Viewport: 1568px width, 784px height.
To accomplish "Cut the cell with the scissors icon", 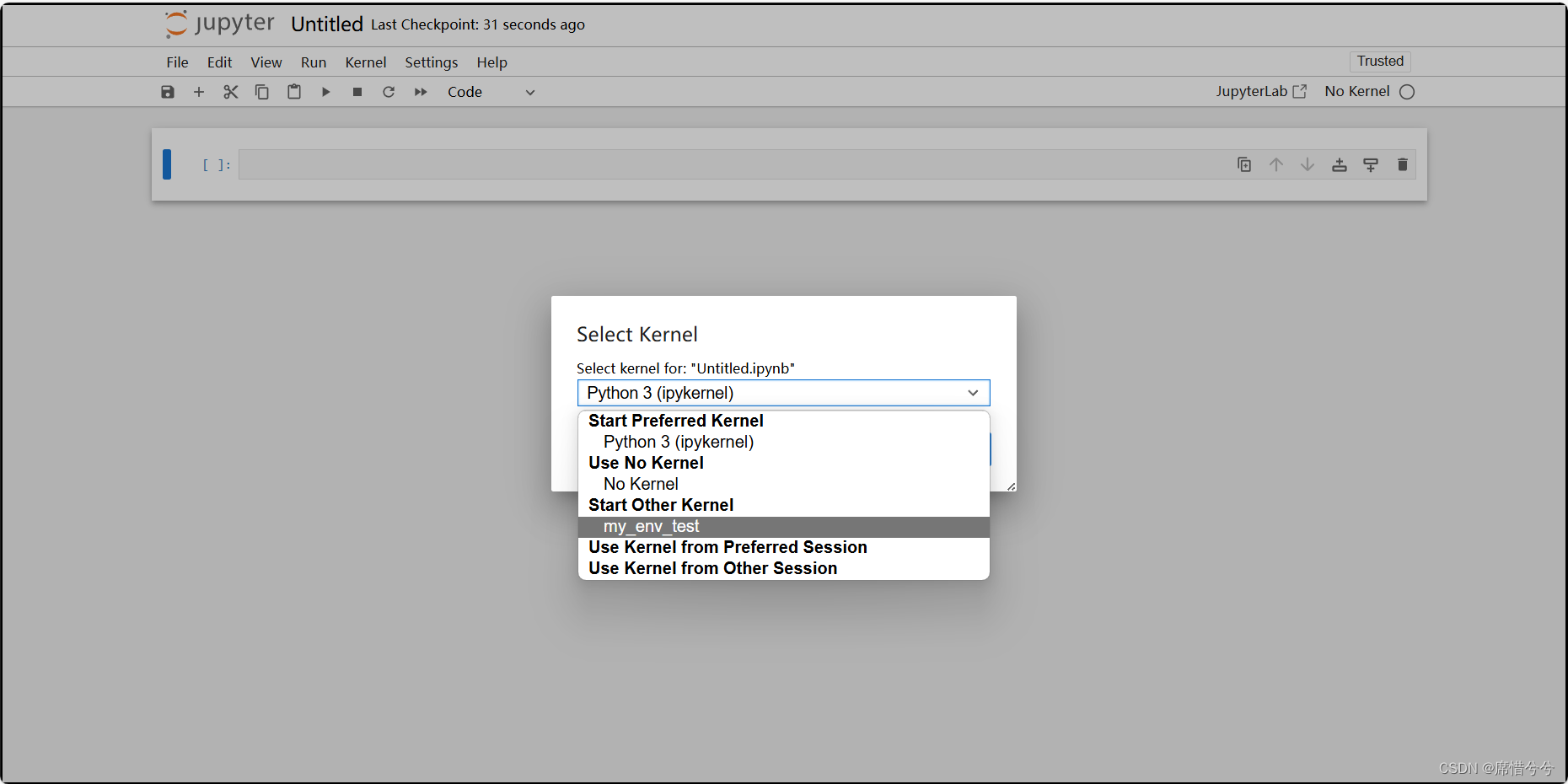I will pyautogui.click(x=231, y=92).
